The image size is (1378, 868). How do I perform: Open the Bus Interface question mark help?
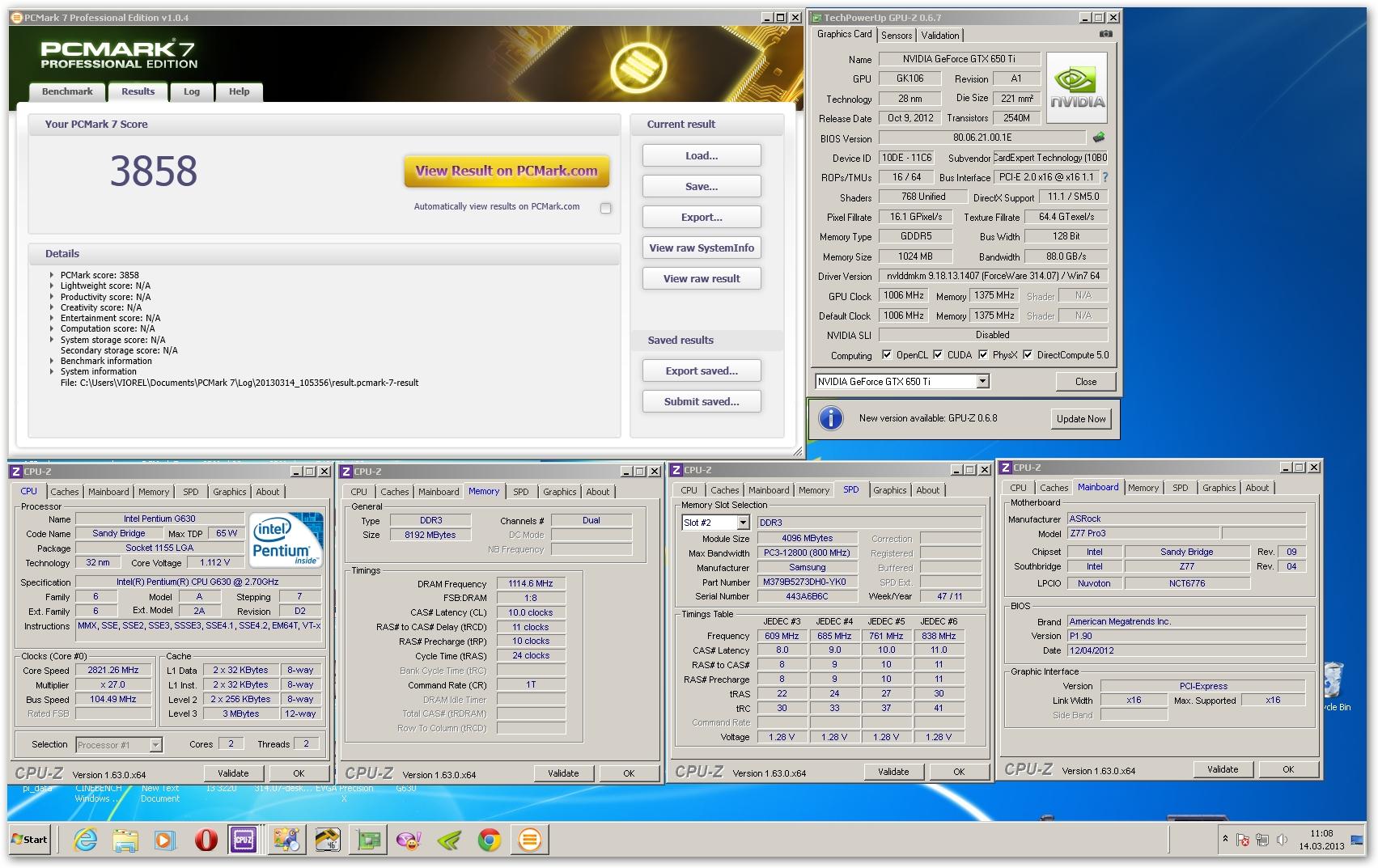[x=1105, y=177]
